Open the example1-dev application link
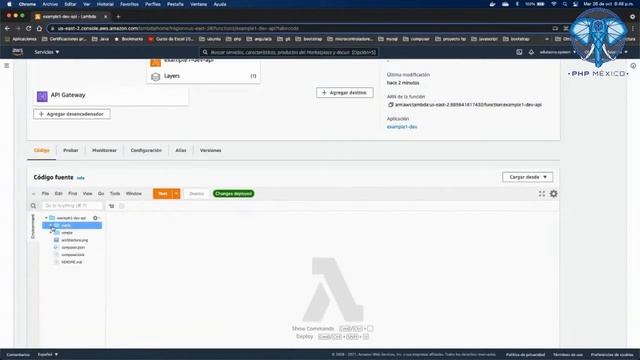This screenshot has width=640, height=360. coord(402,127)
